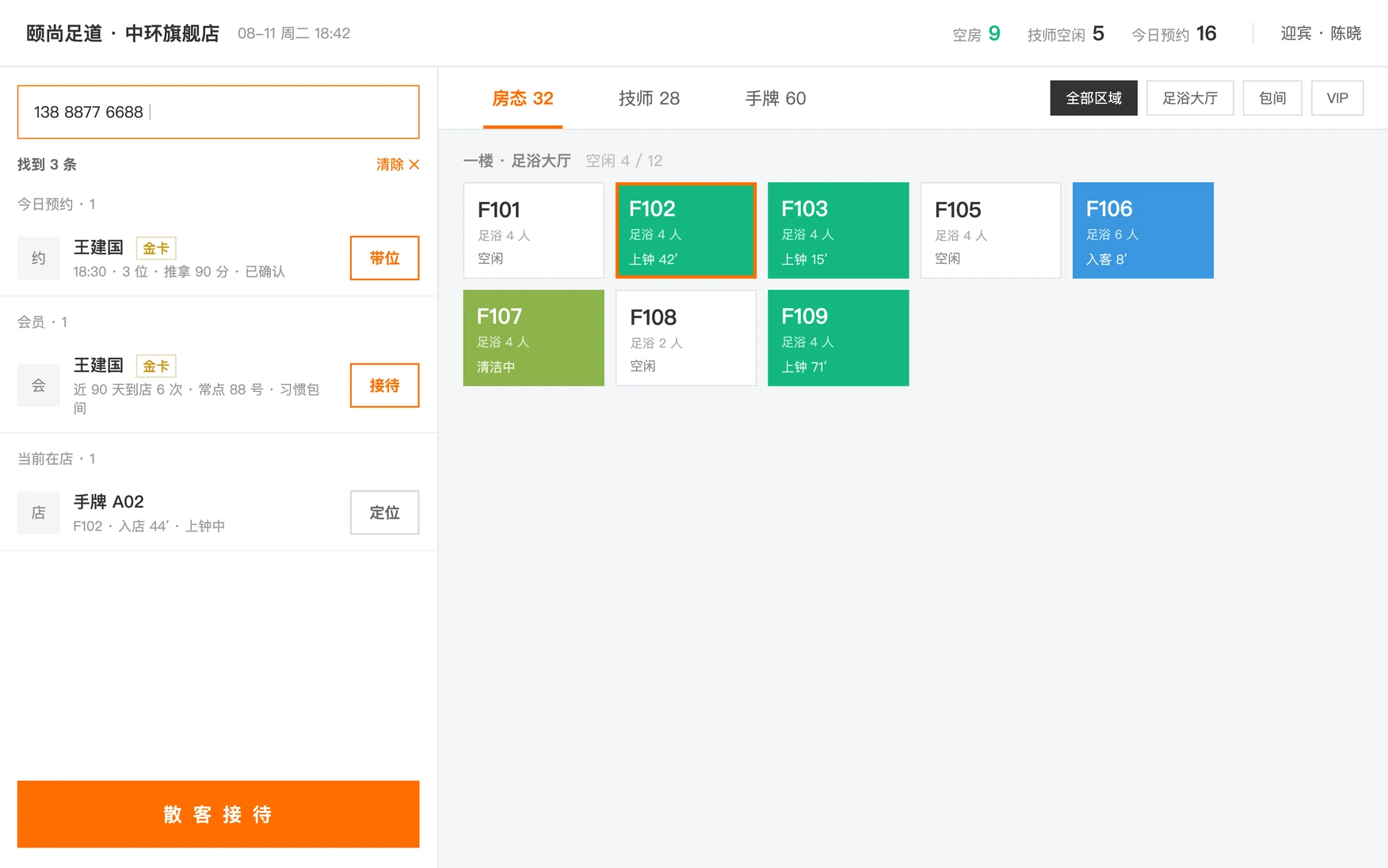Select idle room card F105
Viewport: 1388px width, 868px height.
991,230
